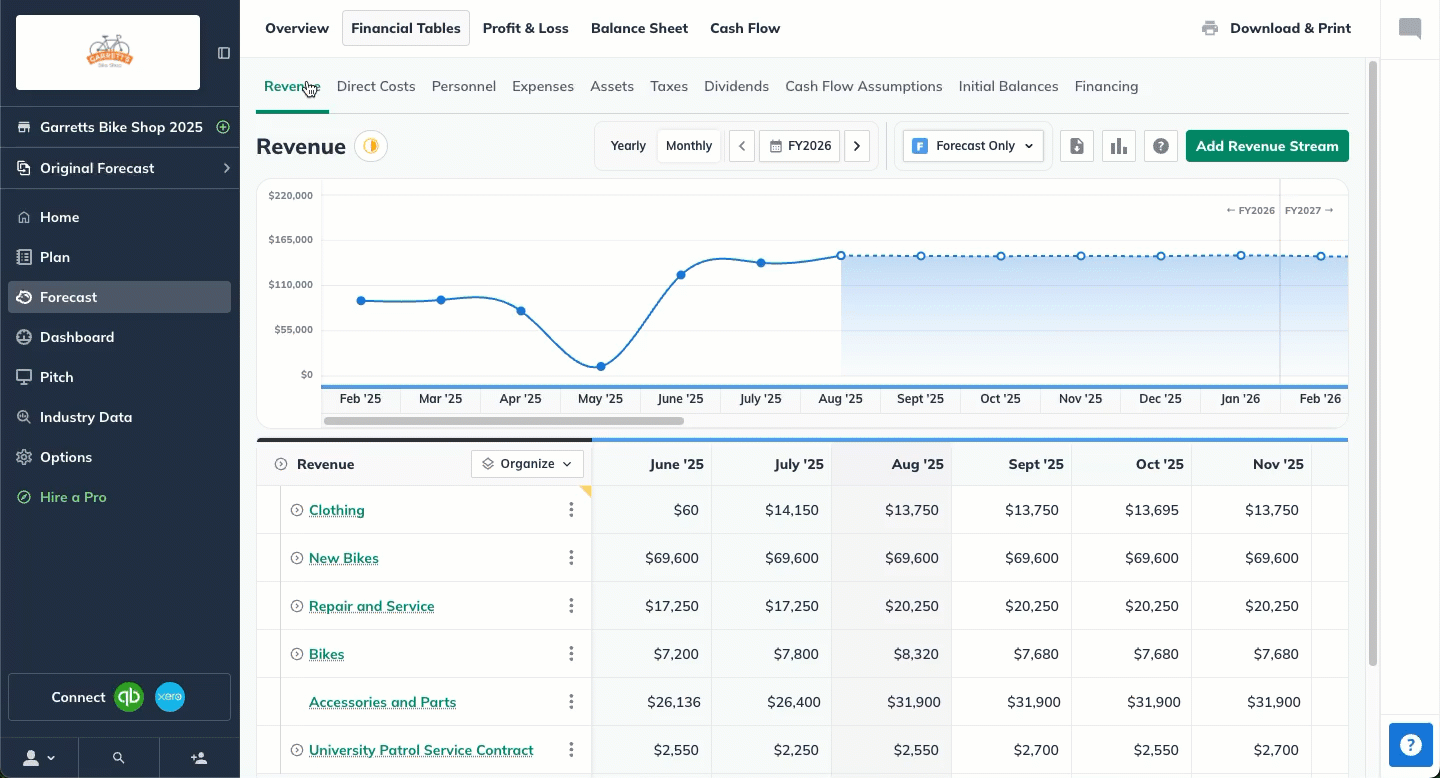
Task: Click the export download icon beside Forecast Only
Action: (1076, 146)
